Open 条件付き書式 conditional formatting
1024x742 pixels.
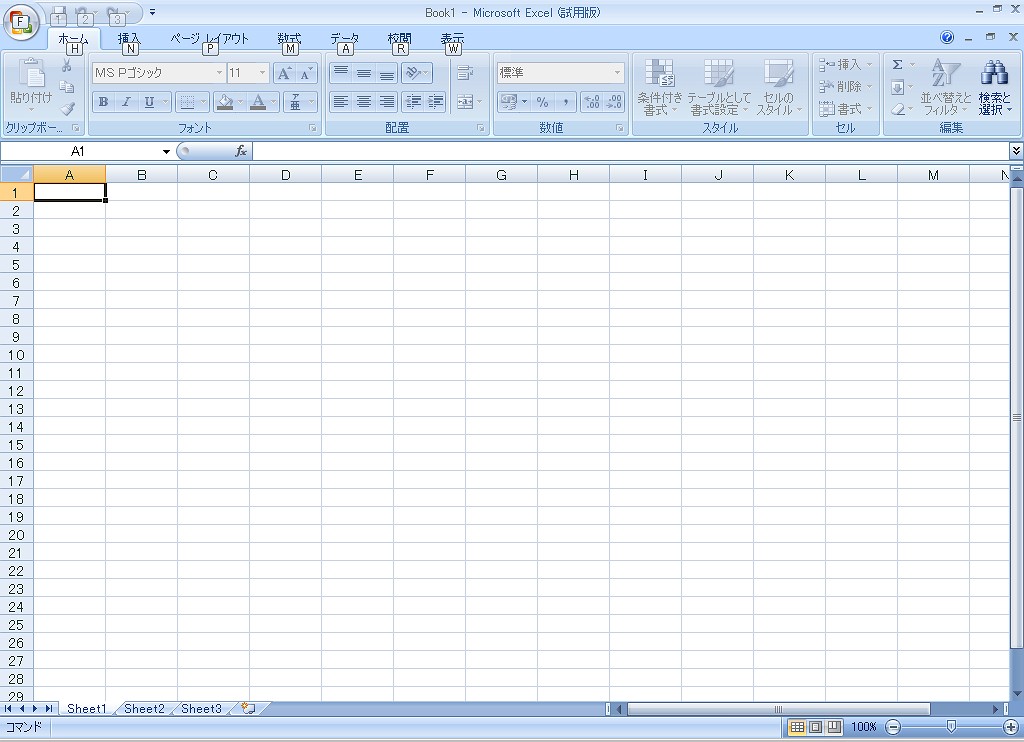pos(660,88)
